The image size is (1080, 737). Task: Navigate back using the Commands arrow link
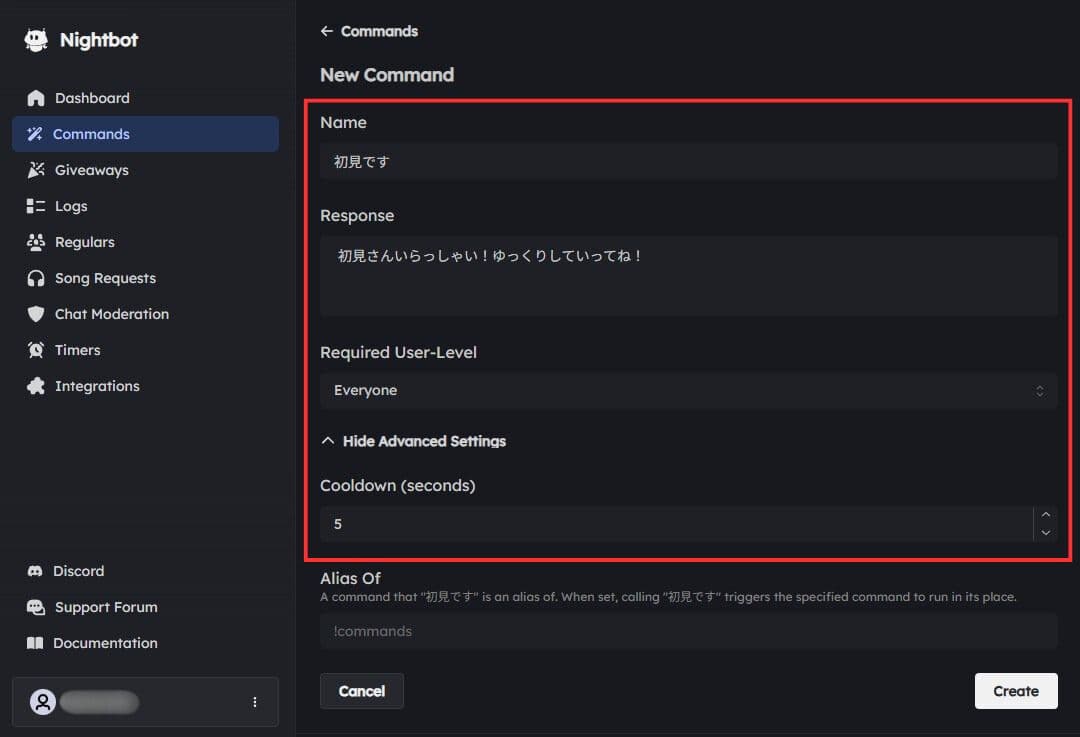327,31
